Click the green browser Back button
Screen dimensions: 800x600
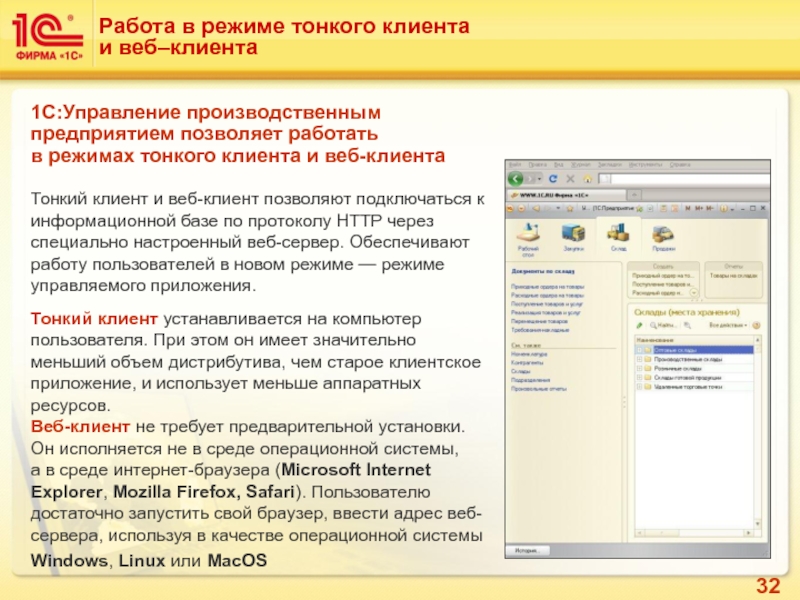[516, 179]
